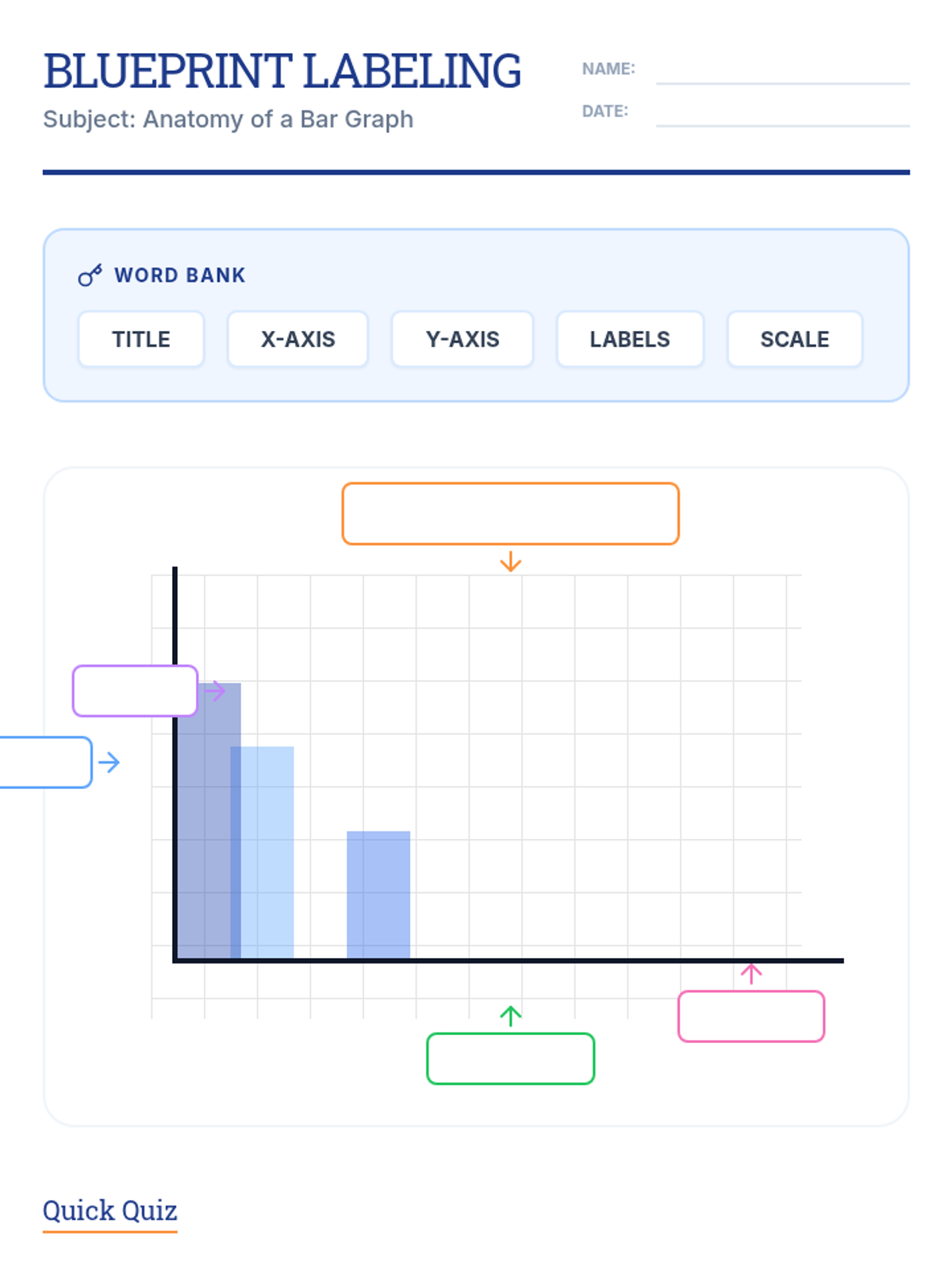Select the X-AXIS word chip
The height and width of the screenshot is (1270, 952).
tap(298, 339)
